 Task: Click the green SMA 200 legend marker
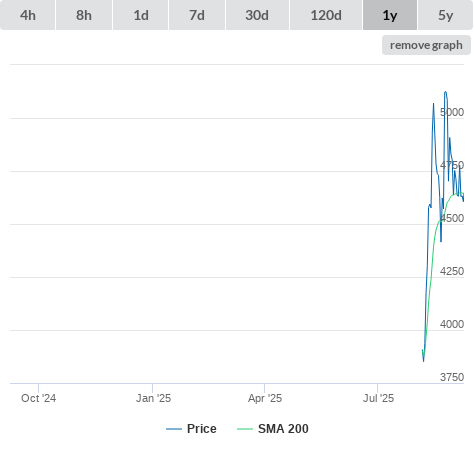click(x=245, y=429)
